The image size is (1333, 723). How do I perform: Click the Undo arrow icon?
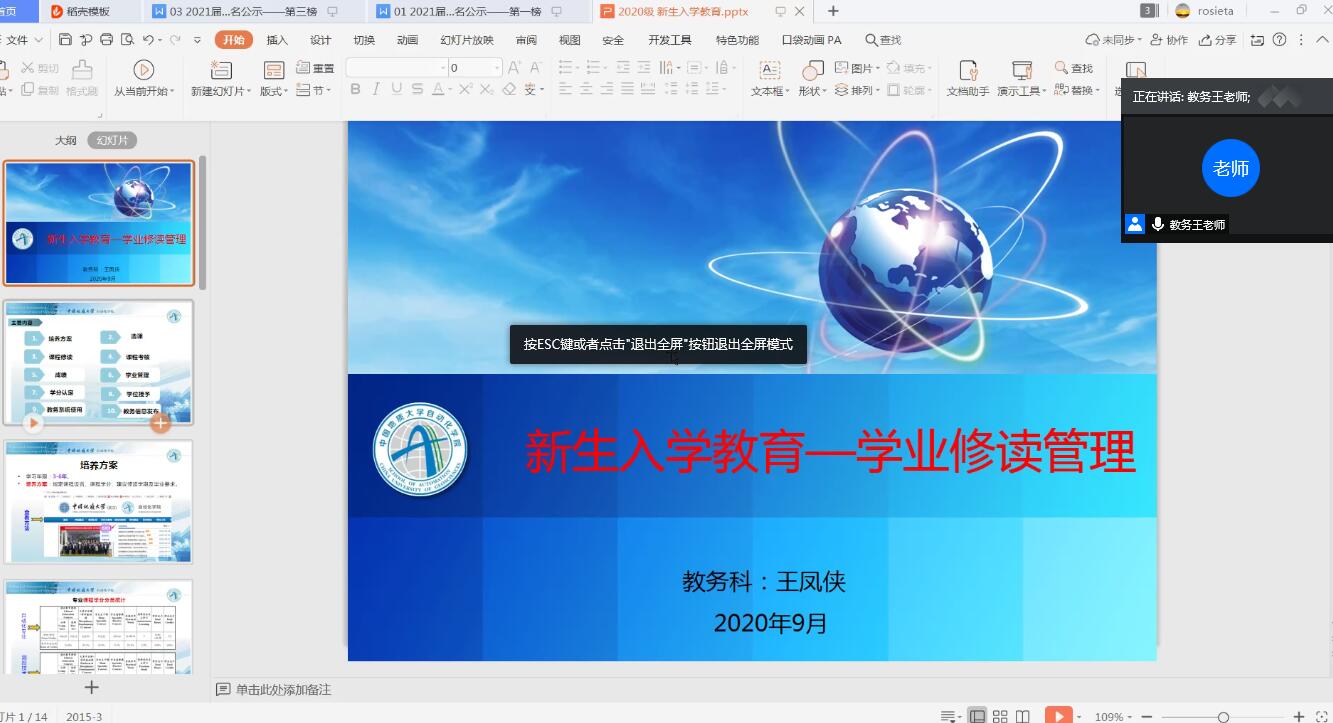[148, 40]
